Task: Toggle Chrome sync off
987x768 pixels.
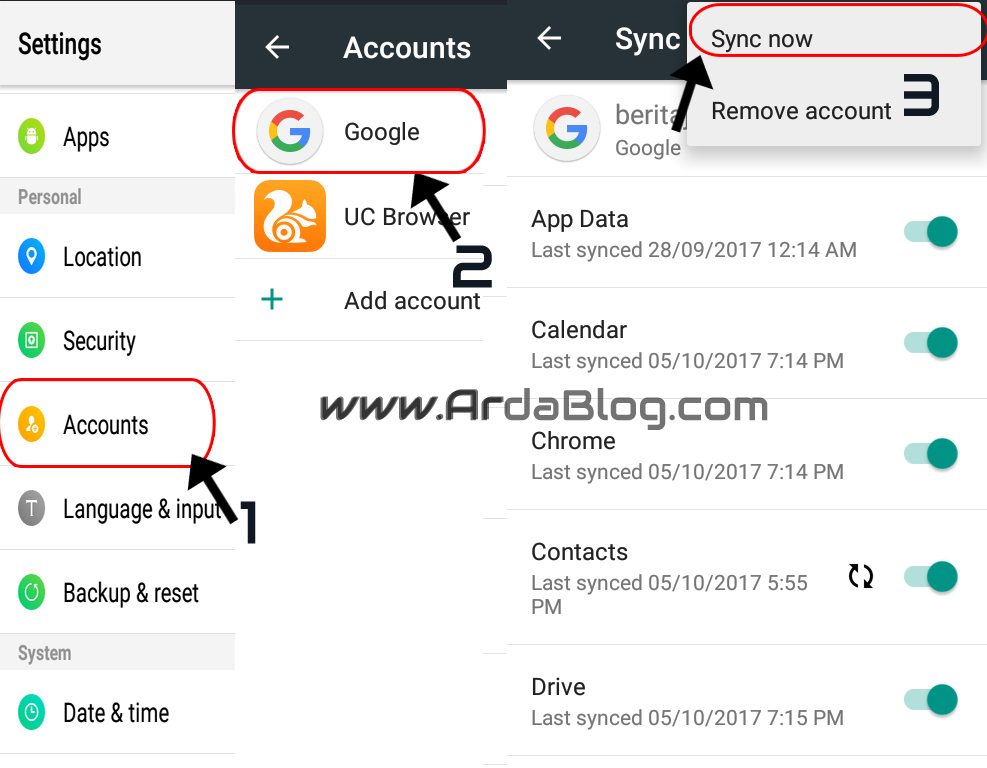Action: tap(931, 453)
